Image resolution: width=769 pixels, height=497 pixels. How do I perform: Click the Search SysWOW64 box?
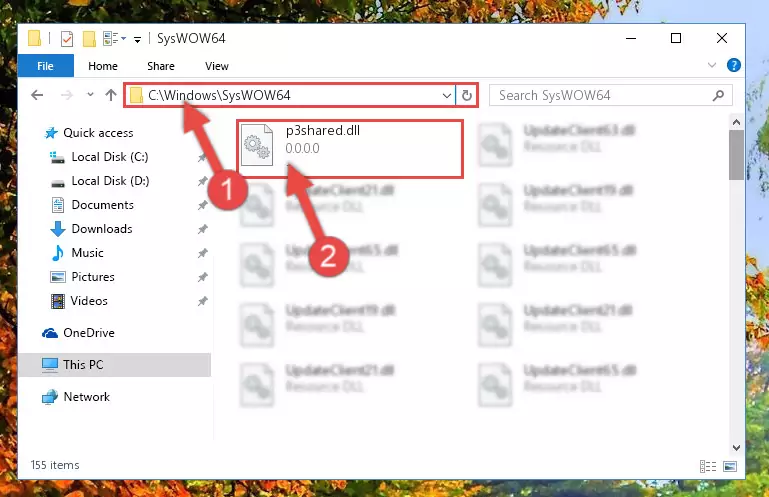click(611, 95)
